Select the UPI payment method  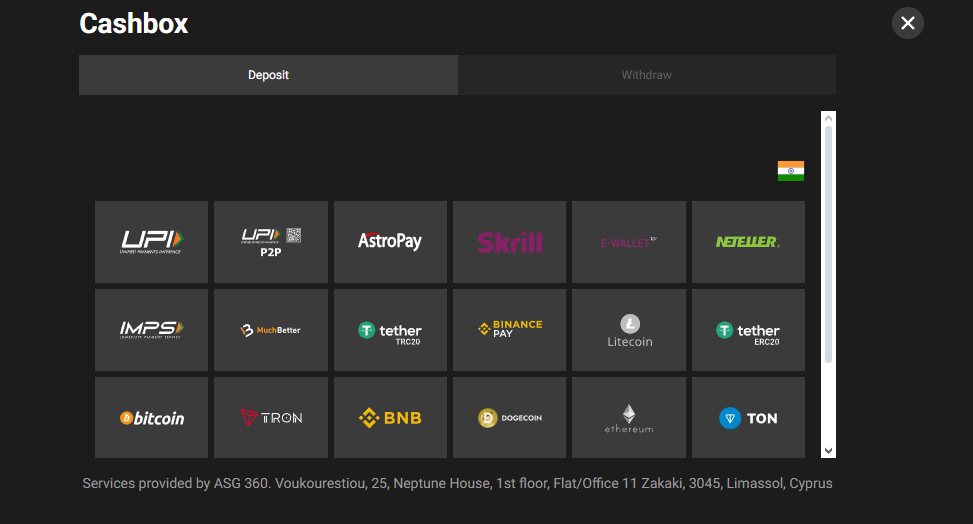pyautogui.click(x=151, y=241)
